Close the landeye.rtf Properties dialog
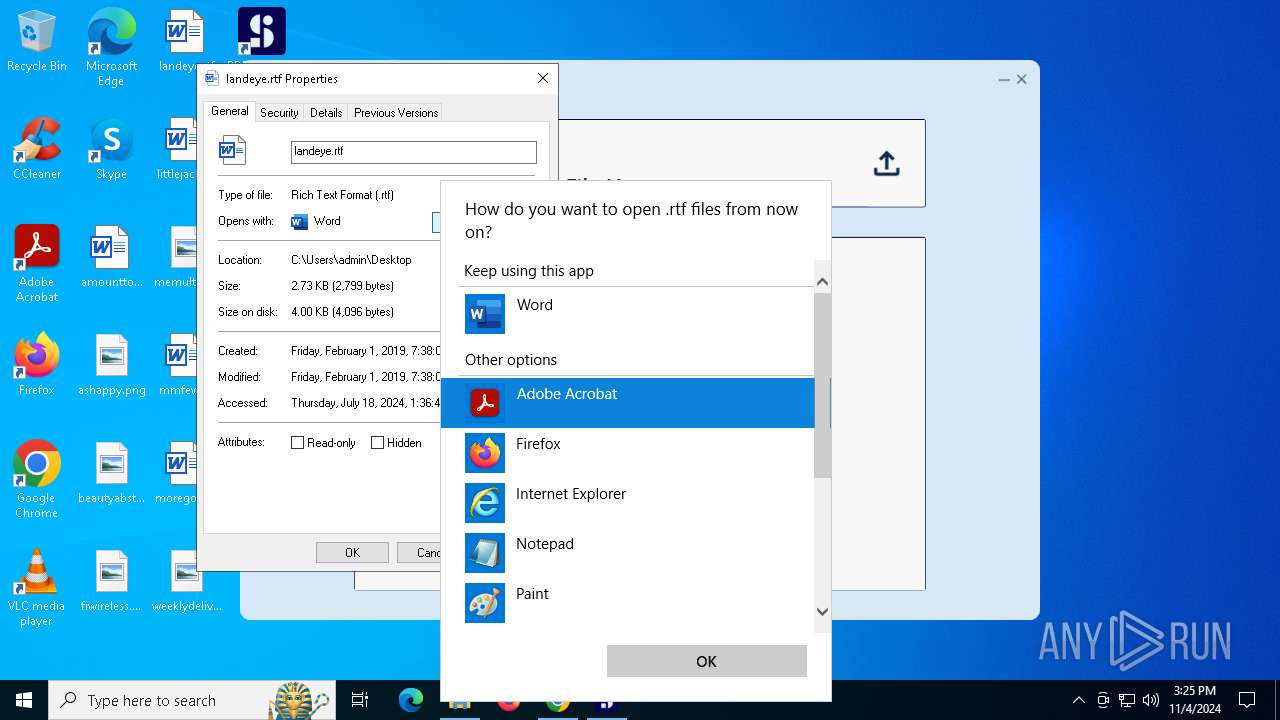 [x=543, y=78]
